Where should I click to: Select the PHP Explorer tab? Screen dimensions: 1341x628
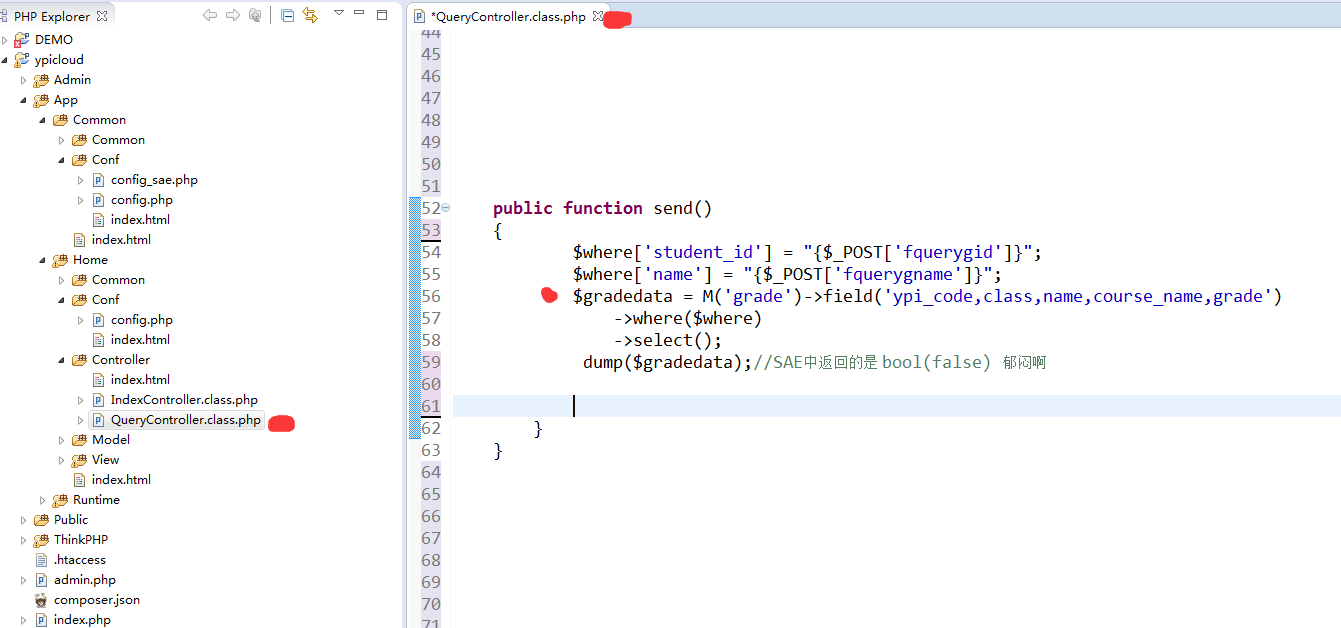tap(51, 16)
